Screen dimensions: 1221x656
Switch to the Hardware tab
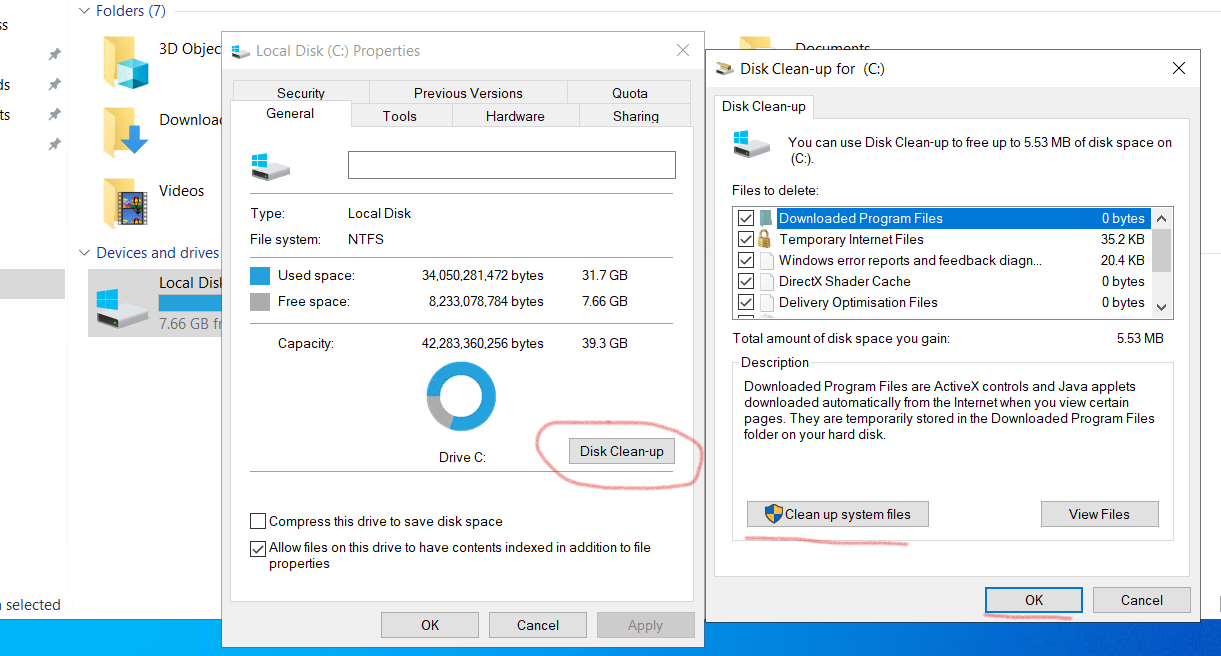click(x=515, y=116)
